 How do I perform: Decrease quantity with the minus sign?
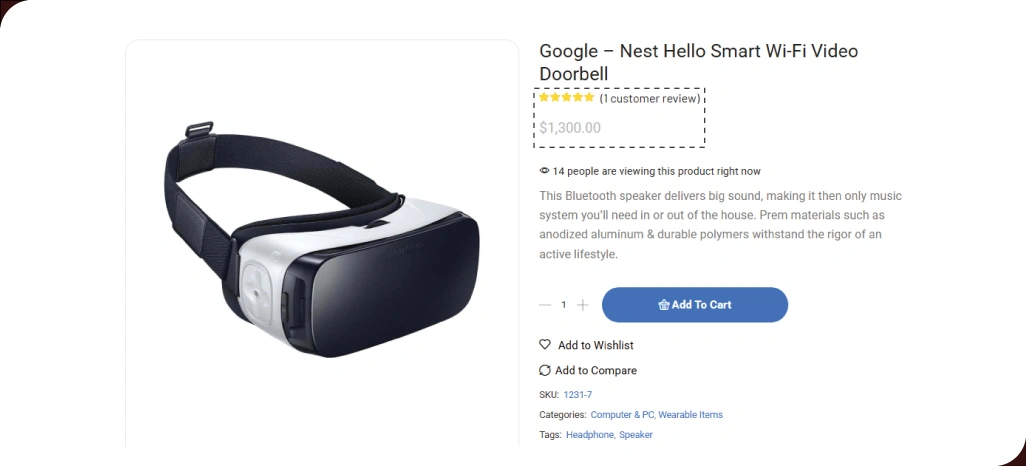545,305
